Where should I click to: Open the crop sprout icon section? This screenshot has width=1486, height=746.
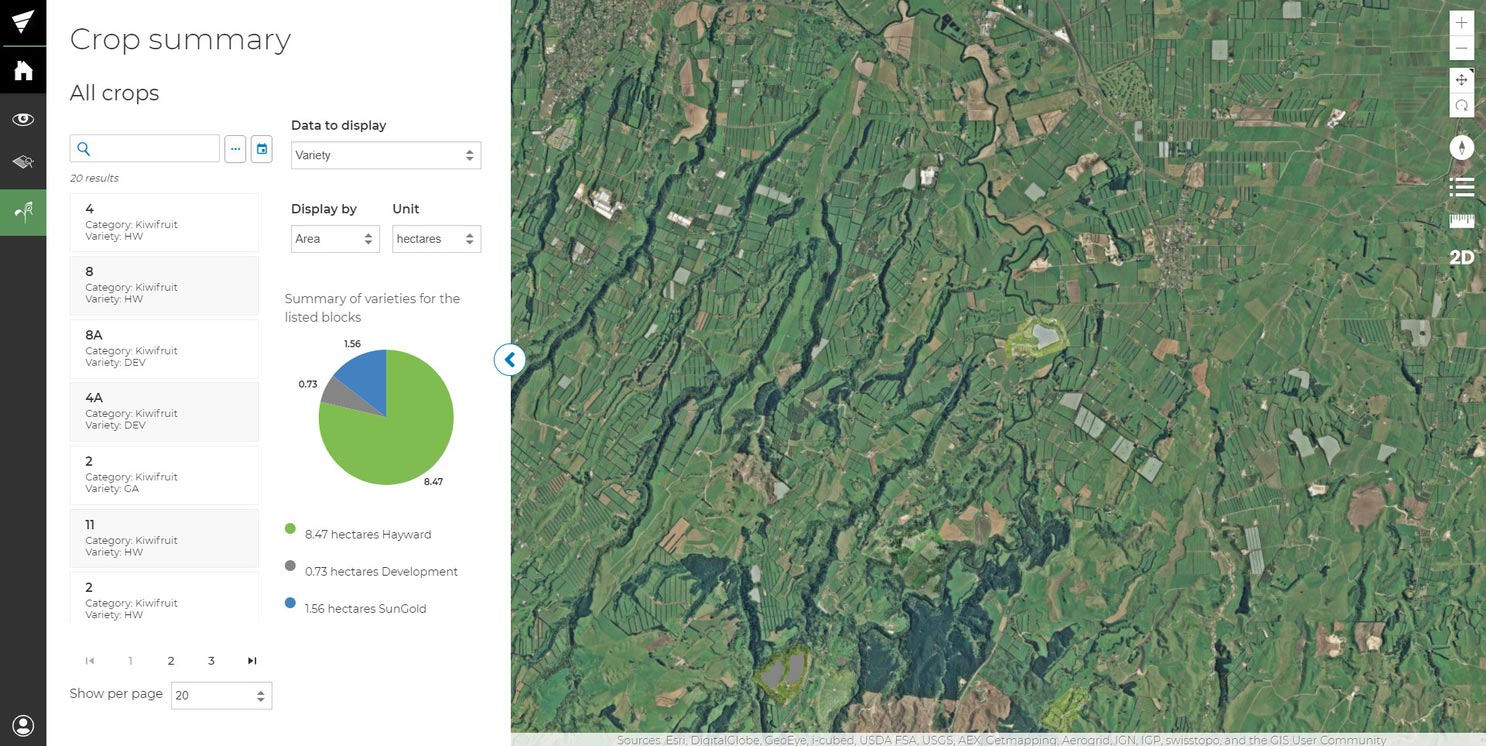[23, 211]
